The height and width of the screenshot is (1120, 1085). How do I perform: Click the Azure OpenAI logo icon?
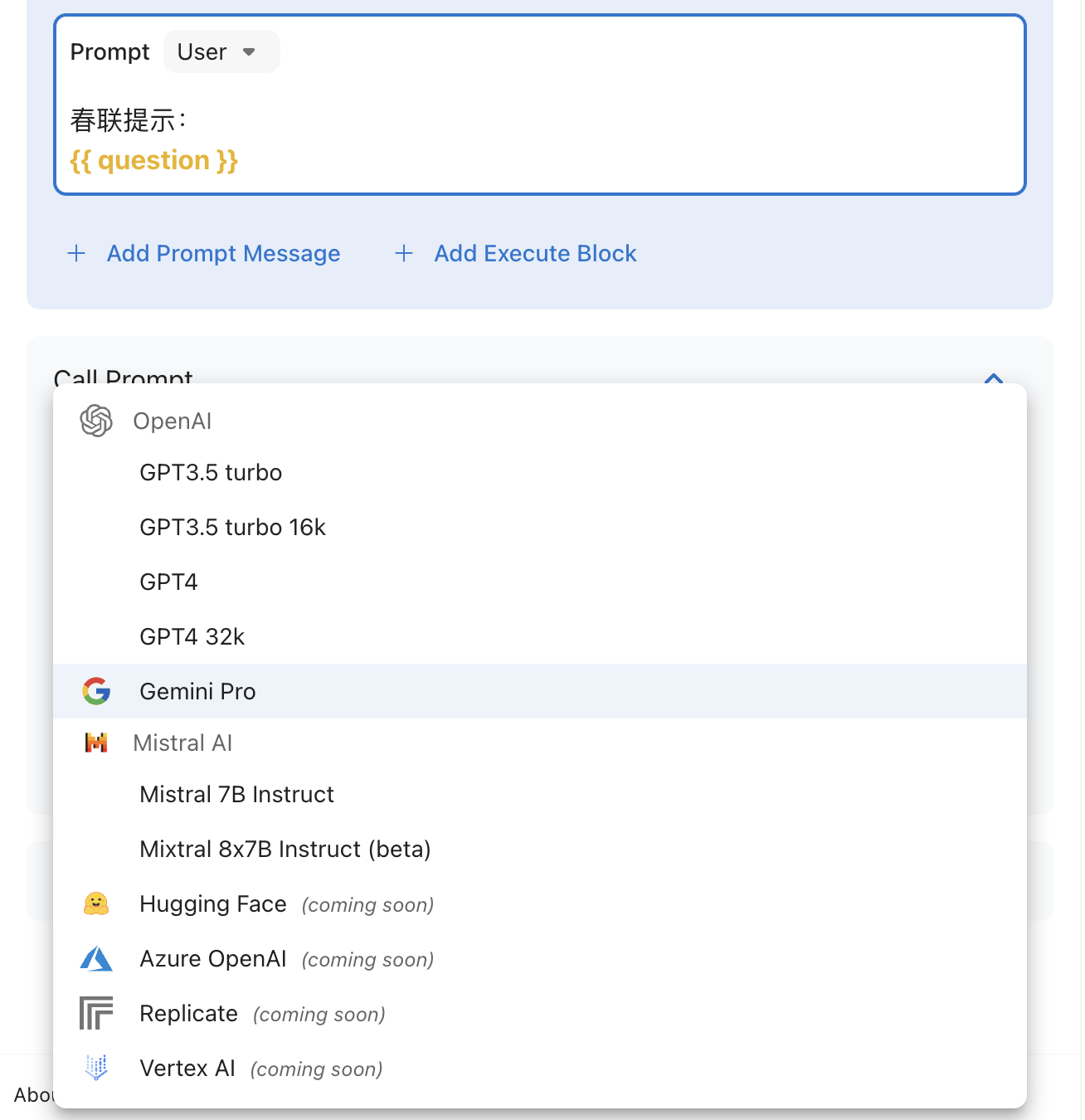[x=96, y=958]
